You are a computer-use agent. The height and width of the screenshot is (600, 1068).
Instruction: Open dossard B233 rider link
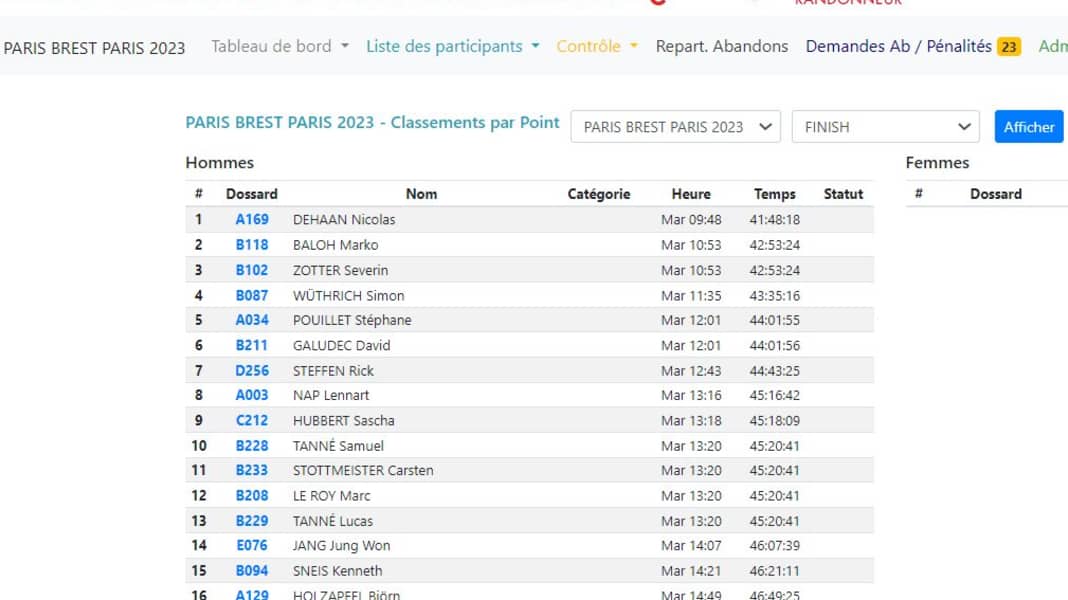(x=252, y=470)
